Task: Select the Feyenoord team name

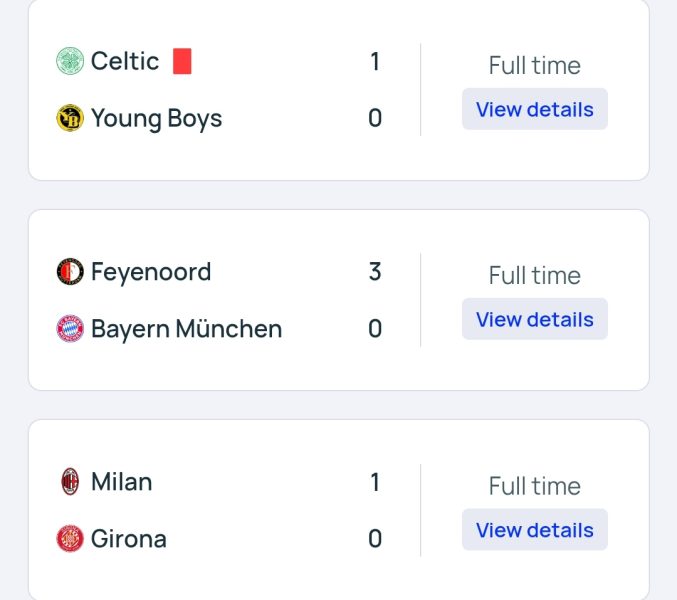Action: click(151, 272)
